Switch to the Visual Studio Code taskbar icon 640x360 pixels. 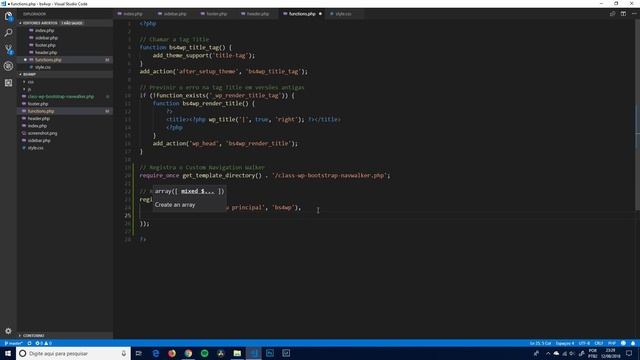pos(253,353)
